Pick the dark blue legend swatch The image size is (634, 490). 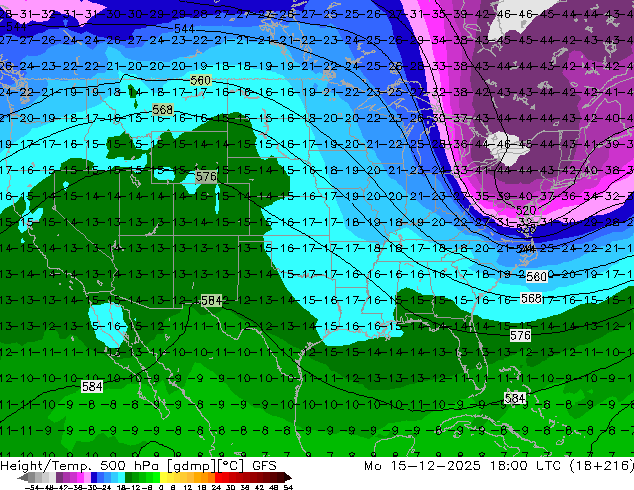94,477
